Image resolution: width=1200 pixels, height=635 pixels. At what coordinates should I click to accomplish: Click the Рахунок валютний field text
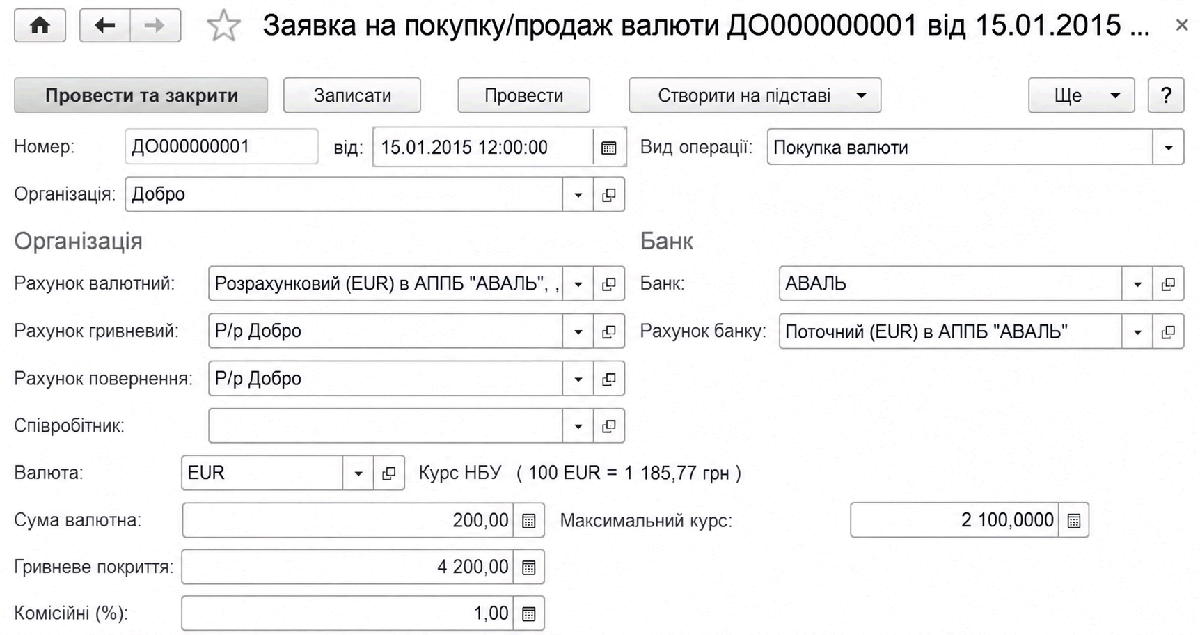pyautogui.click(x=386, y=283)
